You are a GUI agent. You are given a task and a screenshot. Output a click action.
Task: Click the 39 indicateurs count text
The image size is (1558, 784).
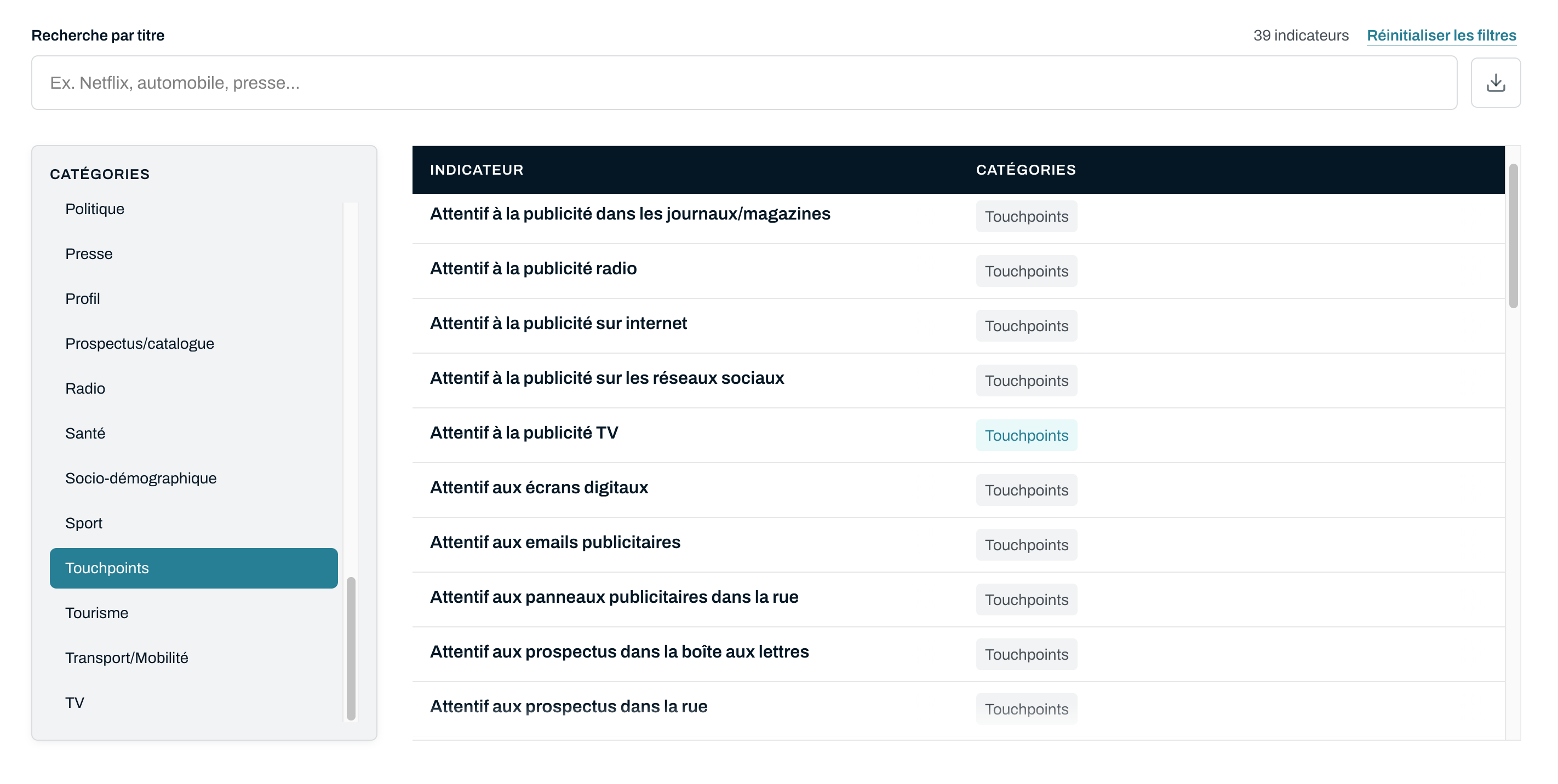[x=1301, y=36]
